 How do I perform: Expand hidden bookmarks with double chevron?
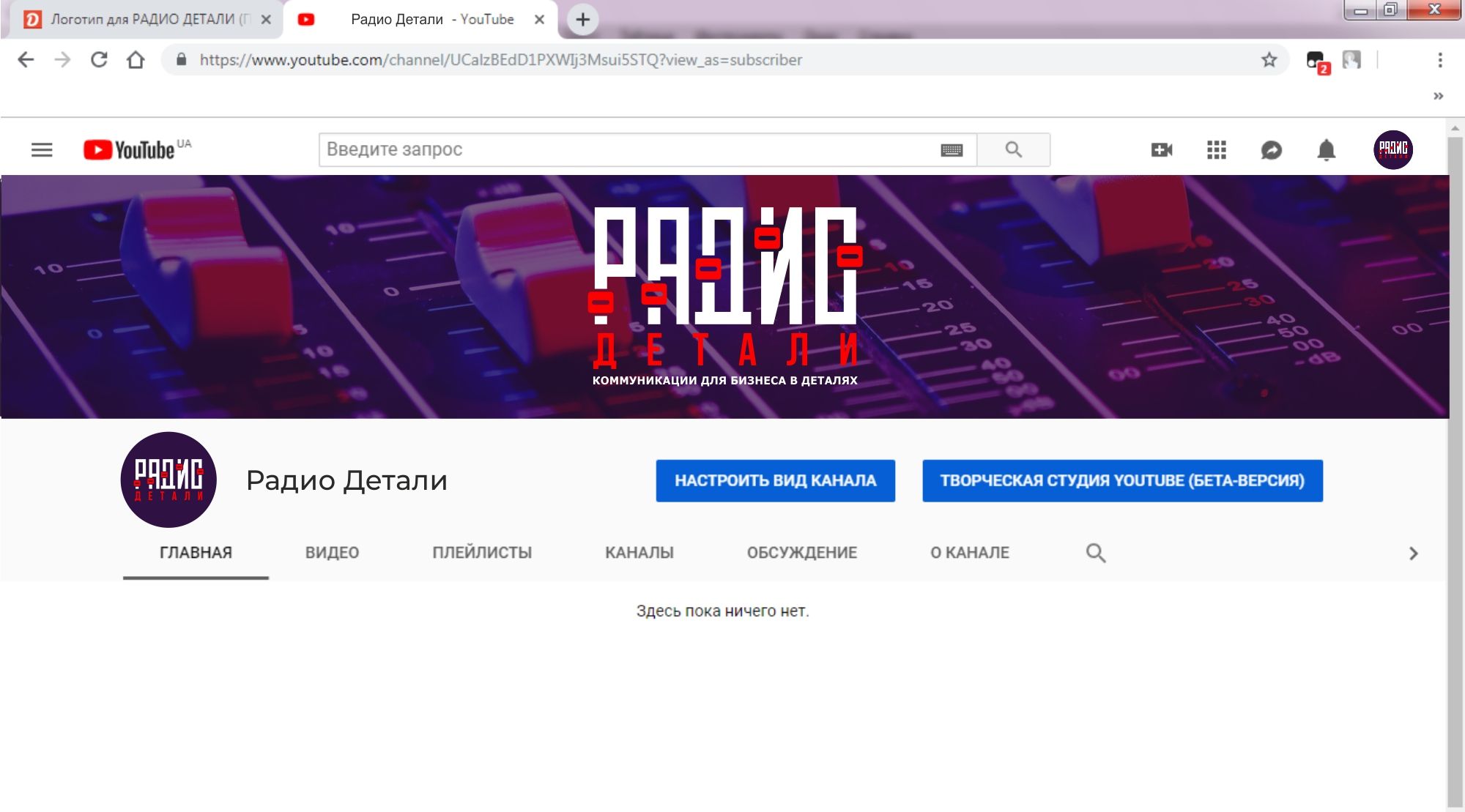pos(1439,96)
